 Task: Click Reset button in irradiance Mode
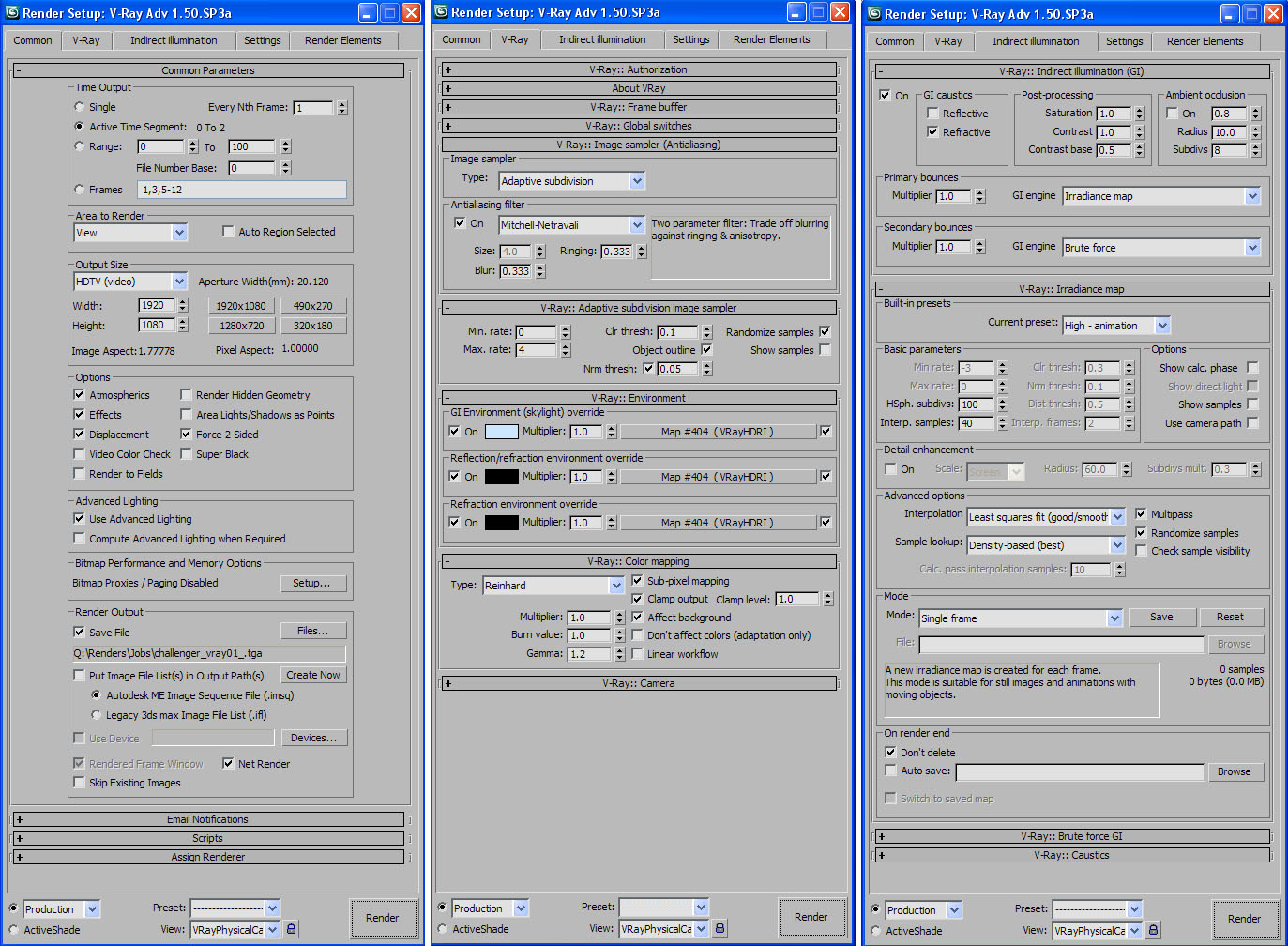point(1230,617)
